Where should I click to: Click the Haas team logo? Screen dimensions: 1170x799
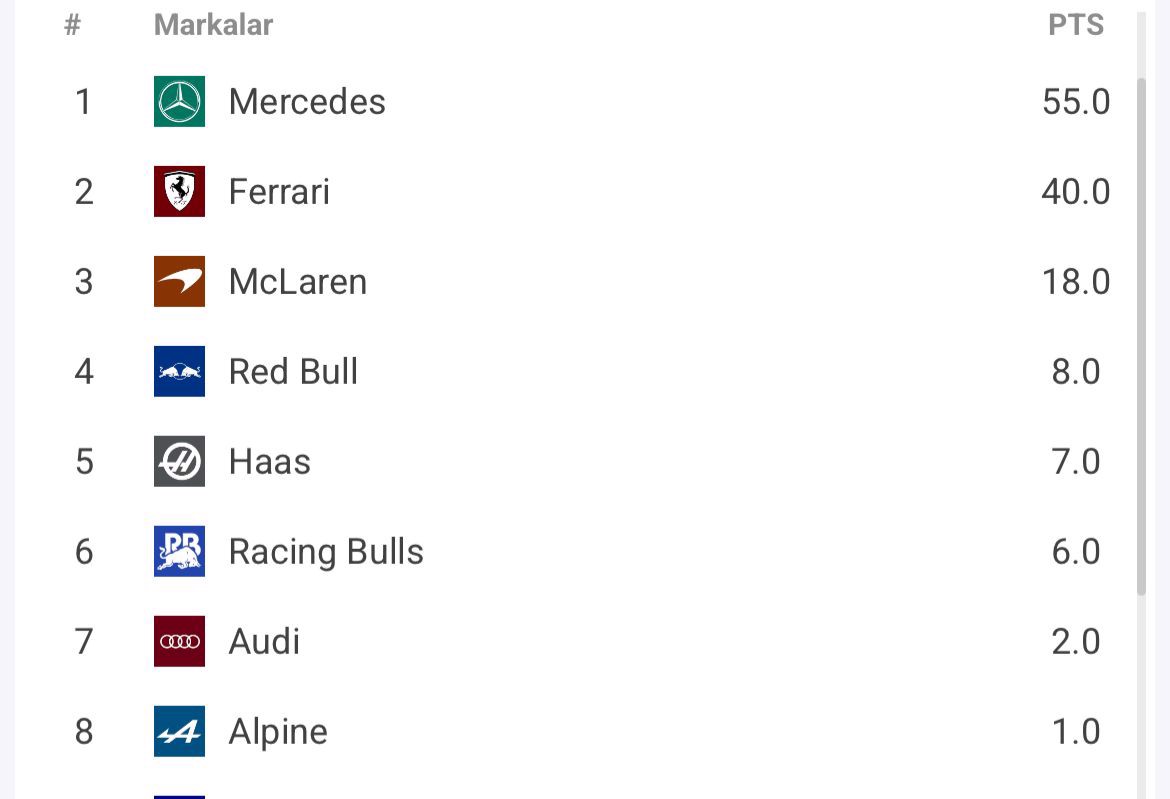click(179, 462)
